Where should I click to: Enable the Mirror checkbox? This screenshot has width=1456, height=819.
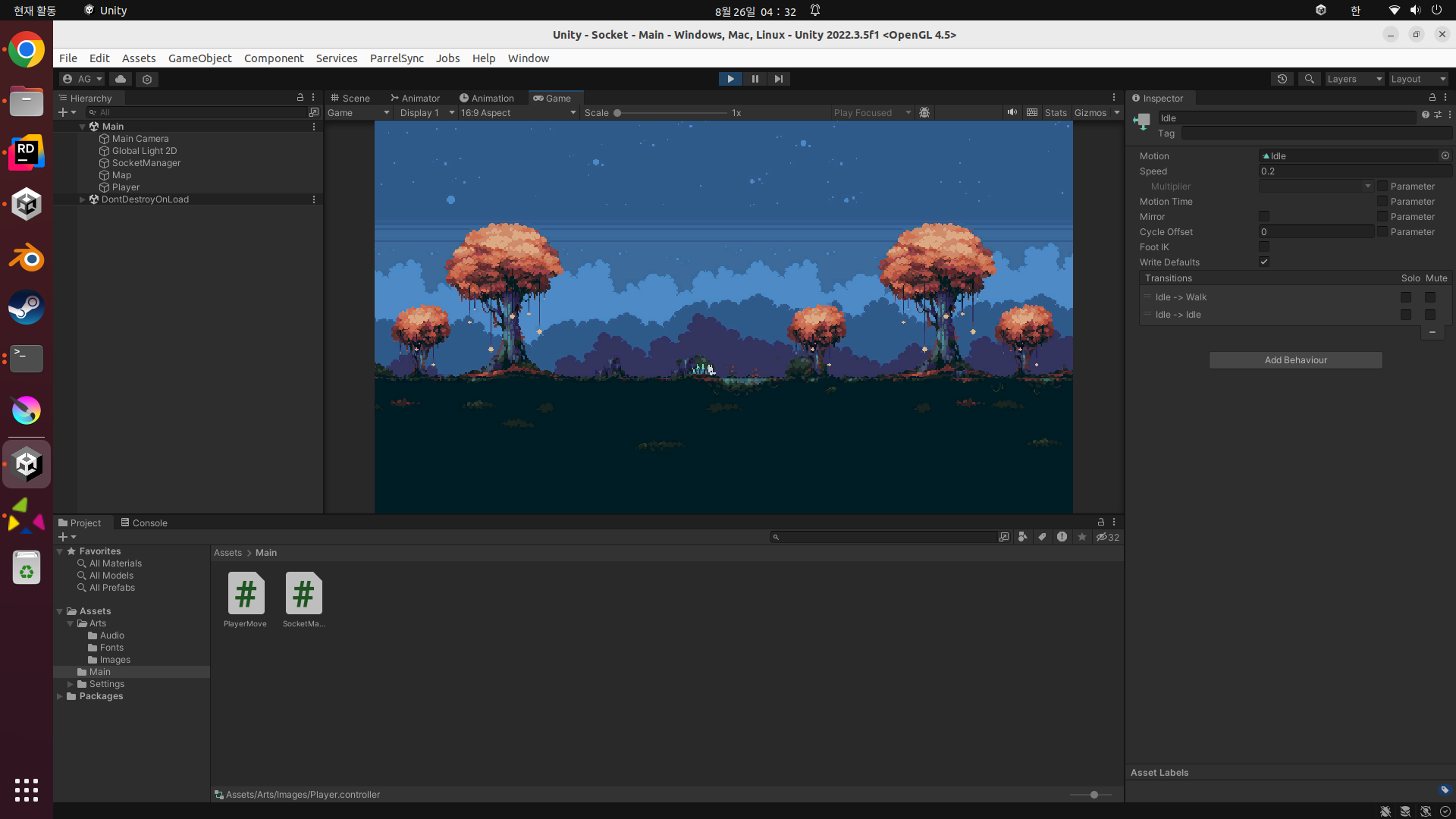pyautogui.click(x=1264, y=216)
